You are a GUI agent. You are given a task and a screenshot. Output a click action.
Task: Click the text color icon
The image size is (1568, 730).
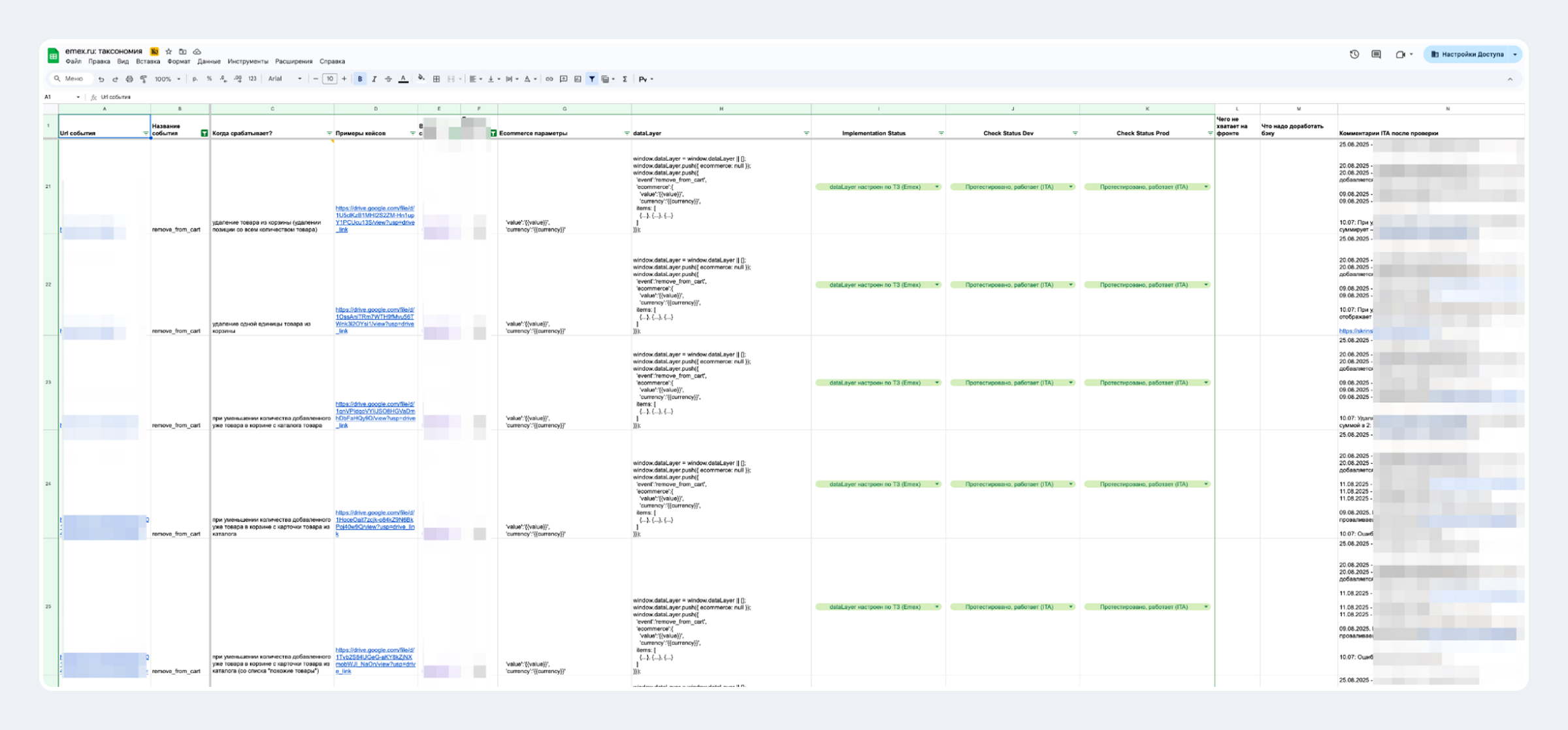tap(403, 79)
